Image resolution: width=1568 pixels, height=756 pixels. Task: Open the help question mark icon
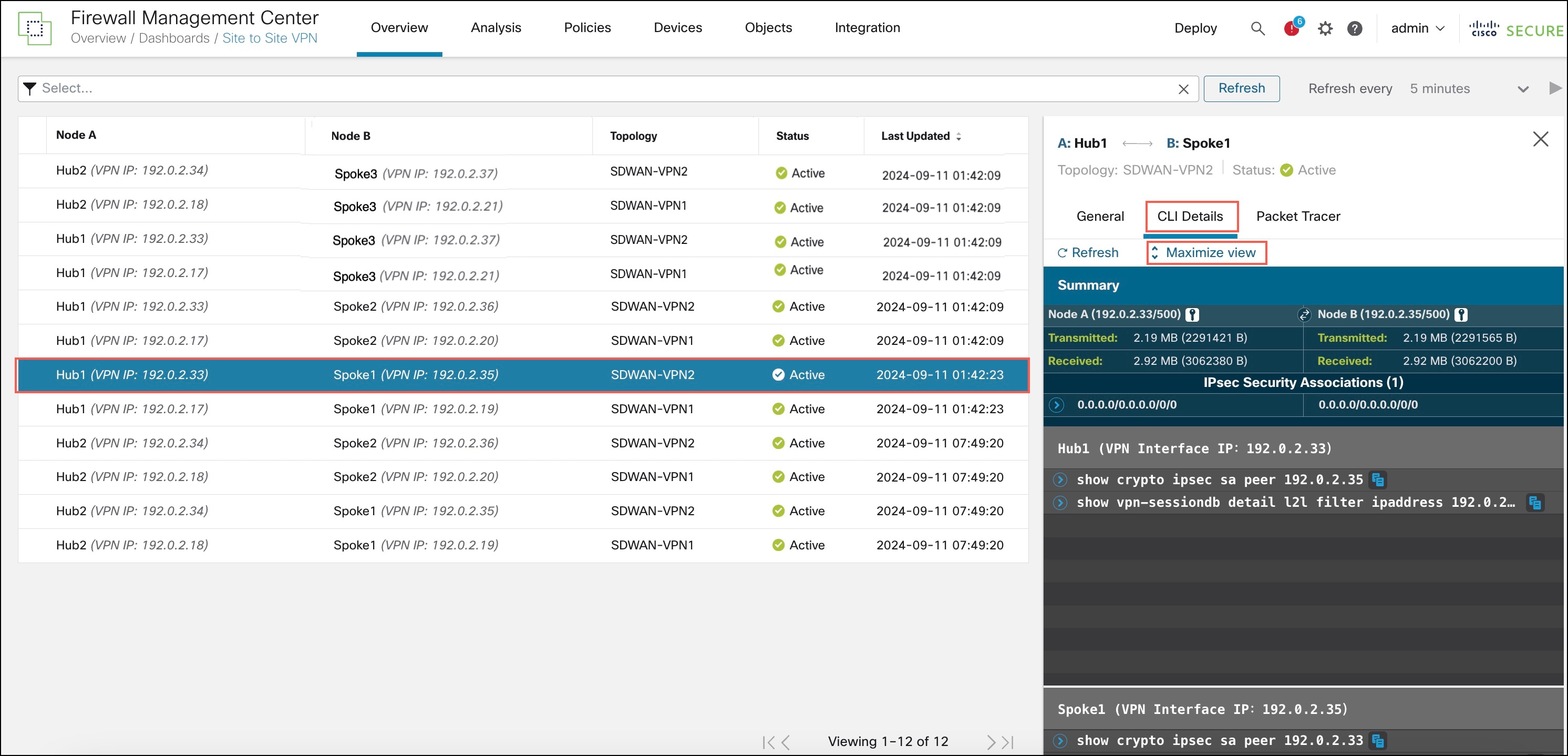point(1354,28)
